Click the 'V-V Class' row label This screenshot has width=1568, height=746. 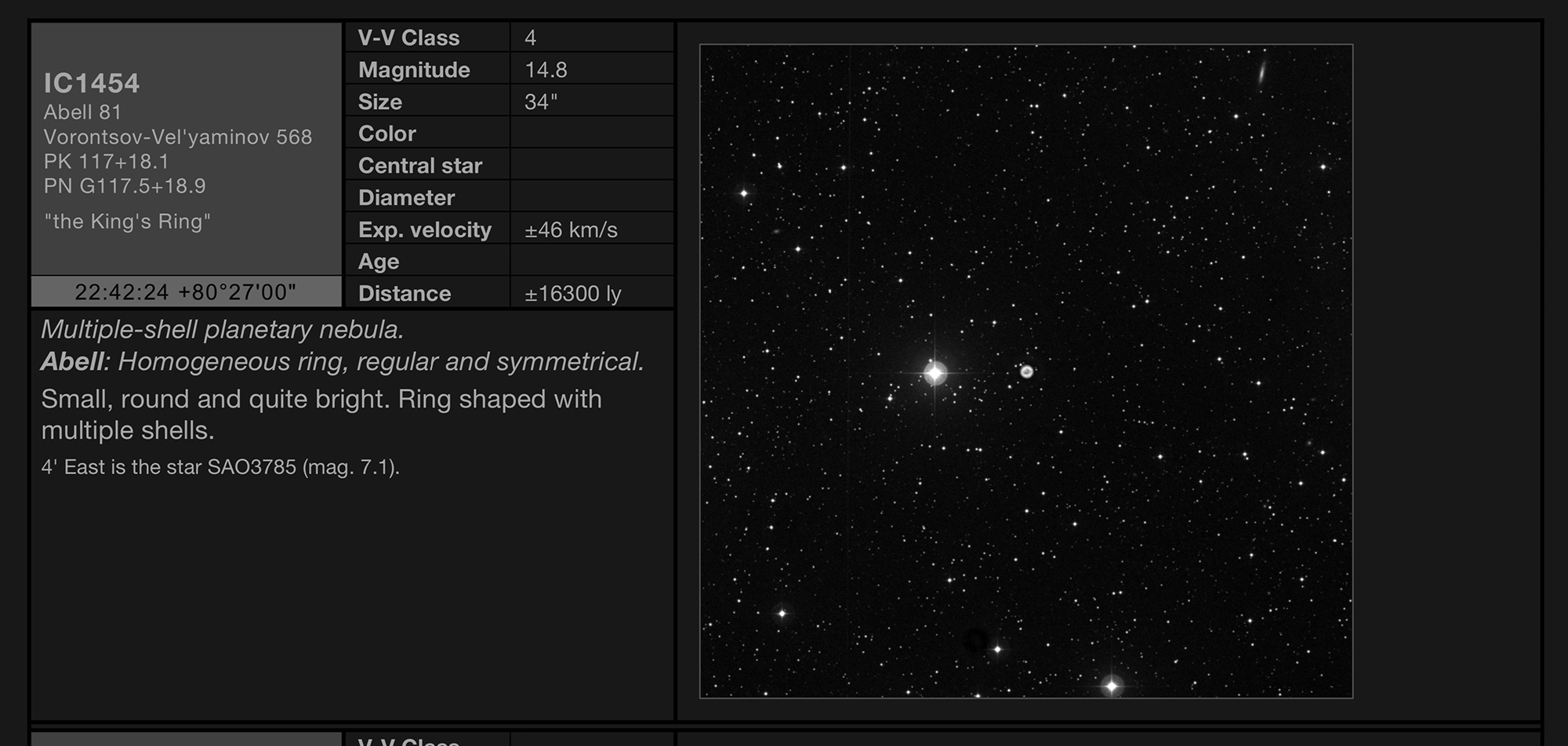[x=408, y=38]
